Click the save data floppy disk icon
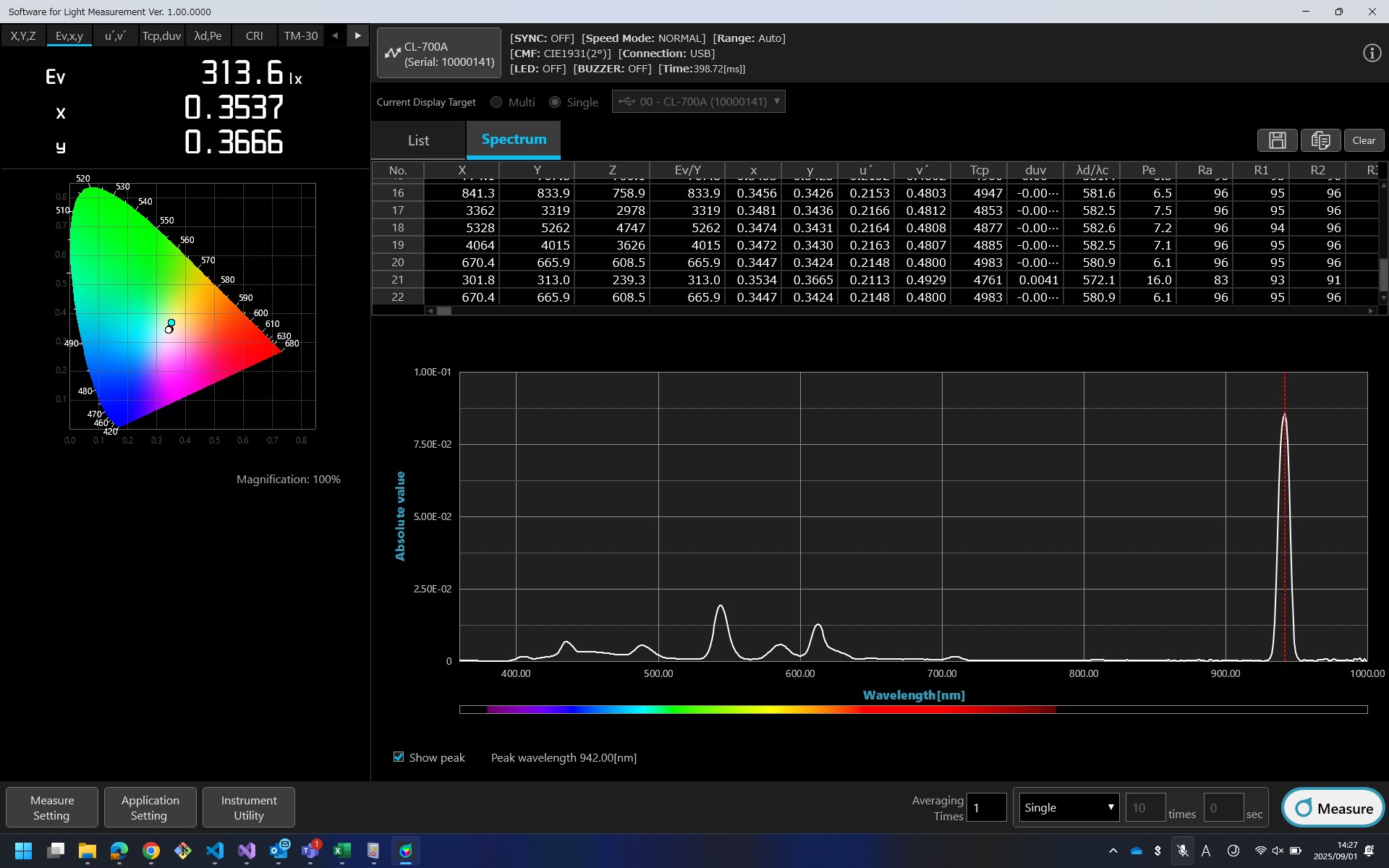 (1277, 140)
